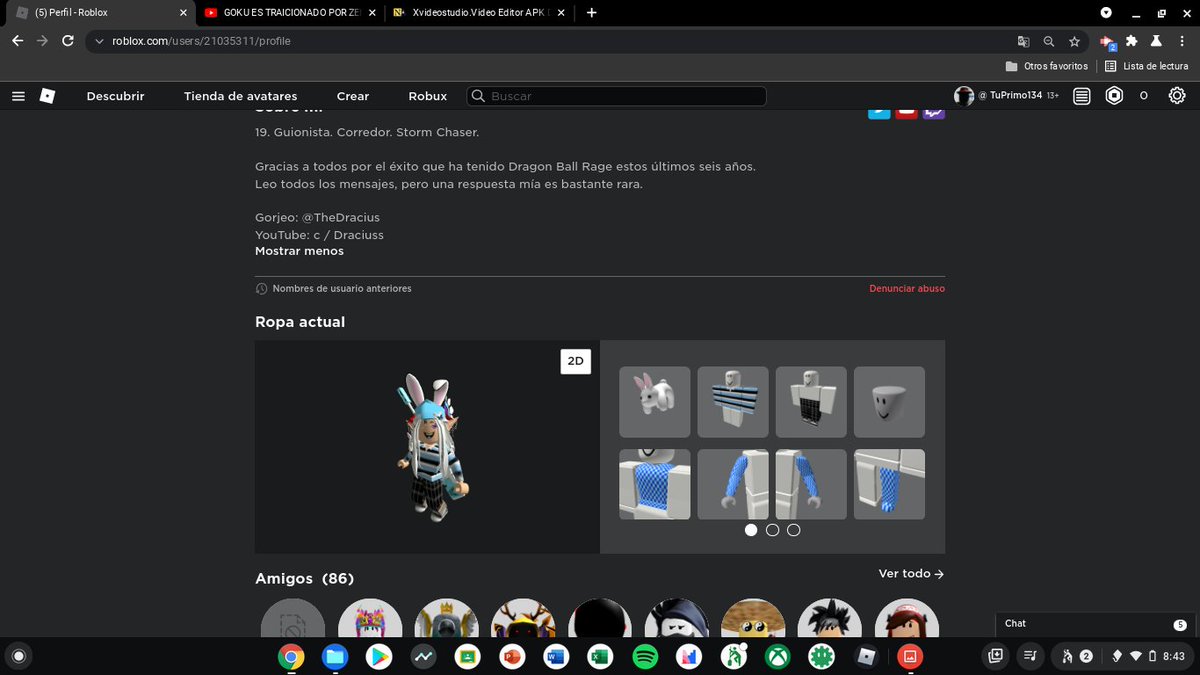Open the Descubrir menu item
Screen dimensions: 1200x675
tap(115, 96)
